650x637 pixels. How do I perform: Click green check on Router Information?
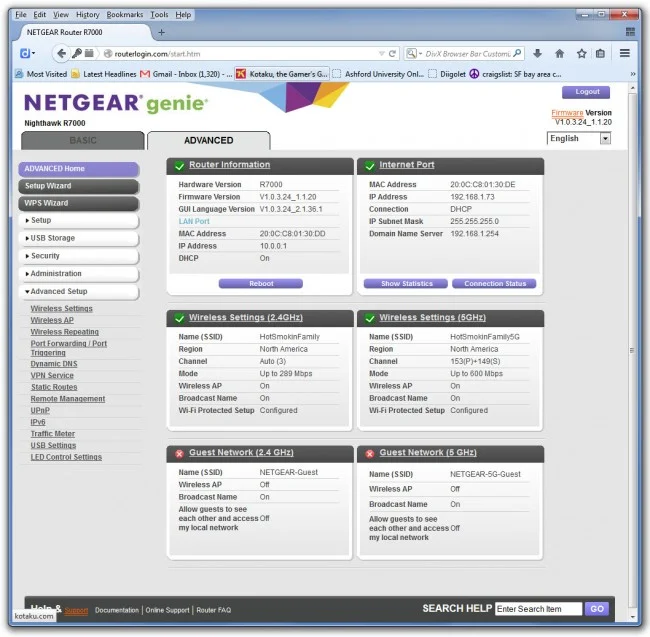(x=179, y=166)
